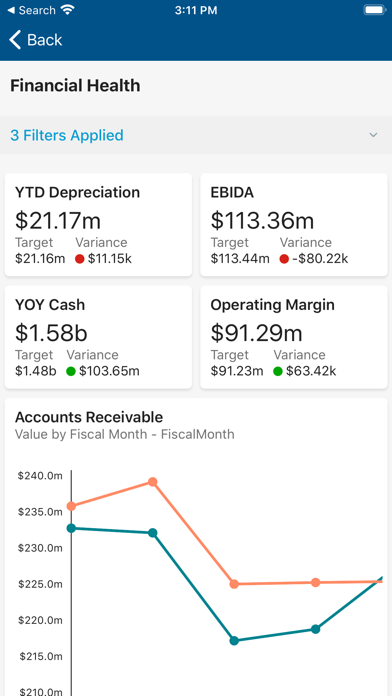This screenshot has width=392, height=696.
Task: Select the orange line's highest data point
Action: pos(152,482)
